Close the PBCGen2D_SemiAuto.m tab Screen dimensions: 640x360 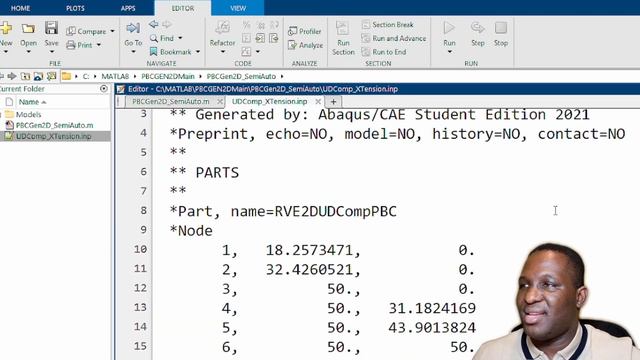220,101
